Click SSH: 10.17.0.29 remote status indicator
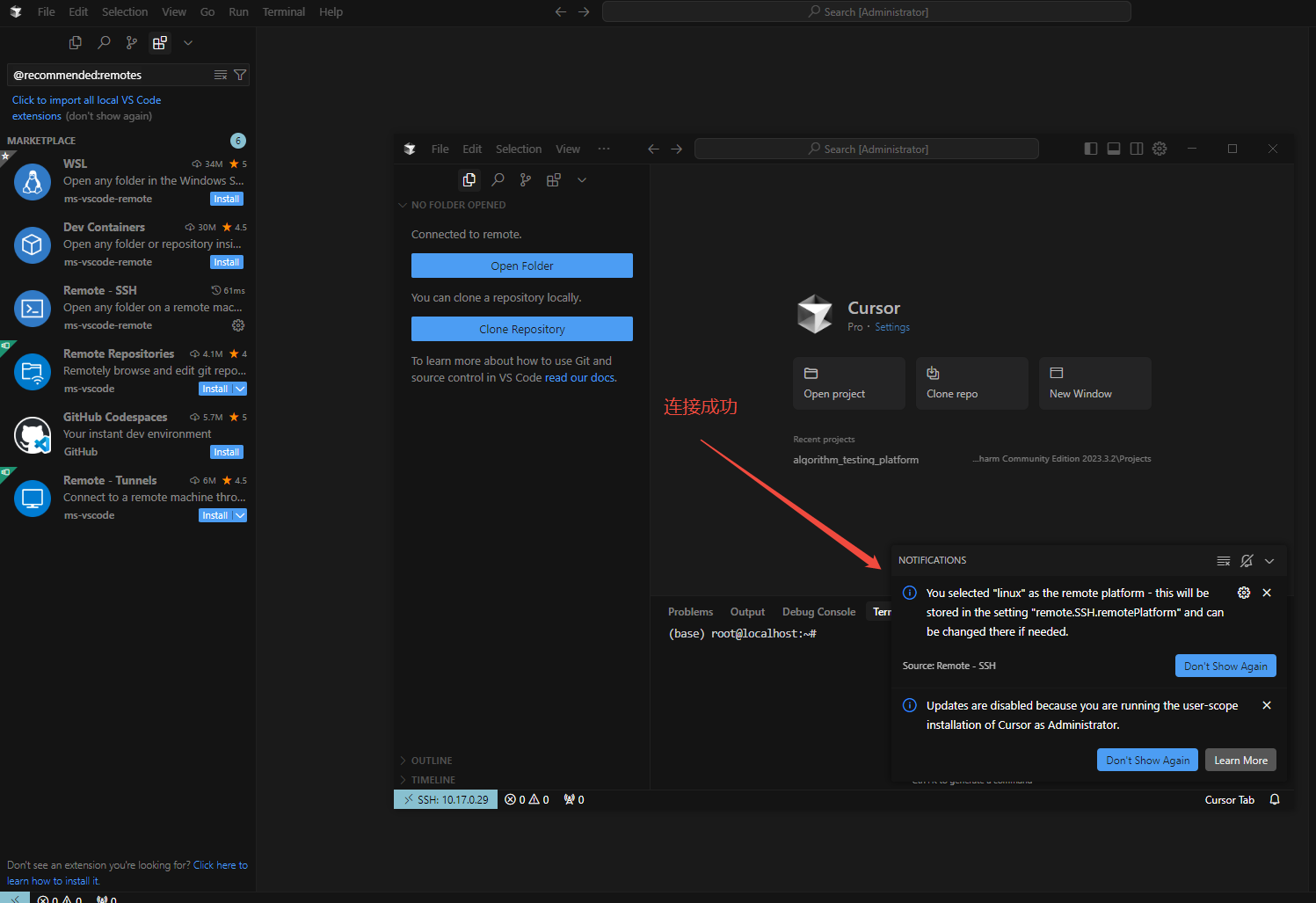This screenshot has height=903, width=1316. 446,799
